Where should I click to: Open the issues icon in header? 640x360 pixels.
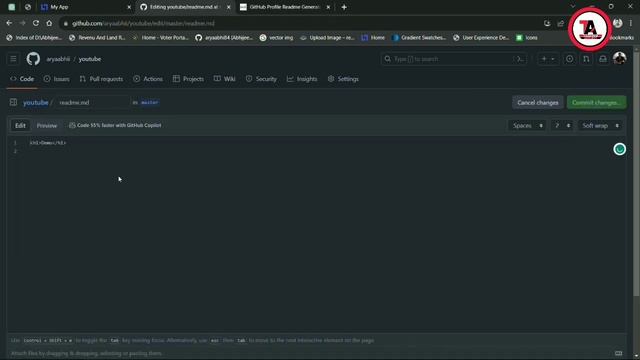pyautogui.click(x=569, y=59)
